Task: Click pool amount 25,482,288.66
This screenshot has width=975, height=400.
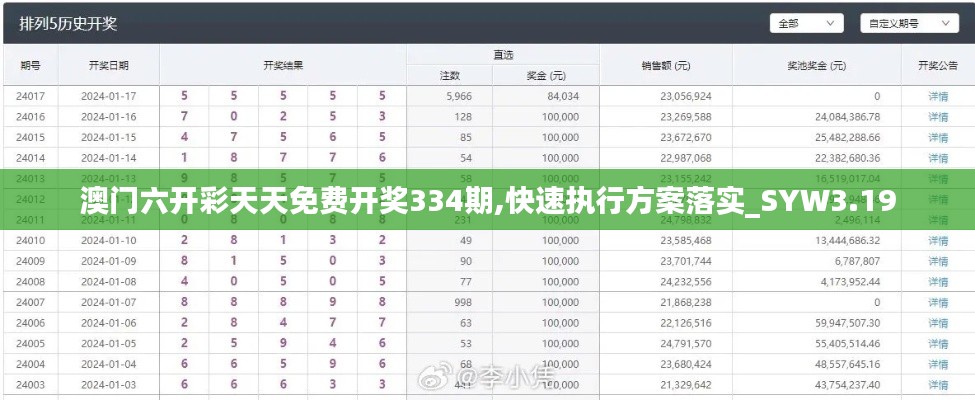Action: [848, 137]
